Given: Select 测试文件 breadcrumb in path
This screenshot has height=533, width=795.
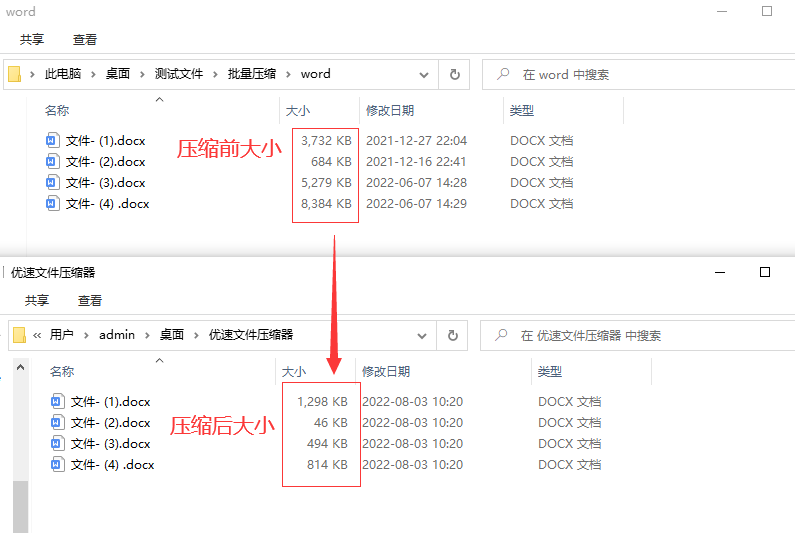Looking at the screenshot, I should click(179, 74).
